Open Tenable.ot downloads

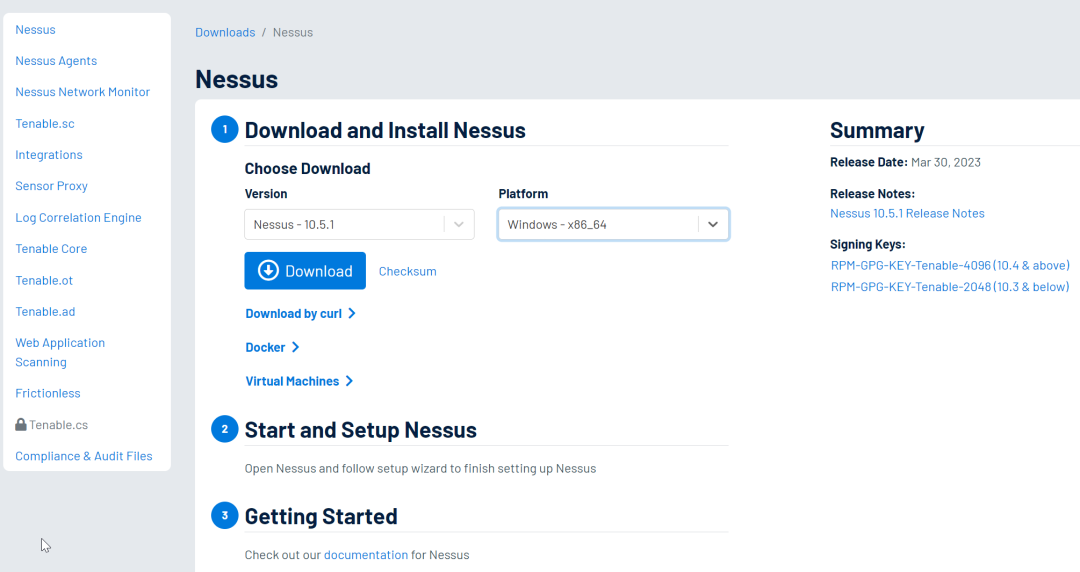(44, 280)
